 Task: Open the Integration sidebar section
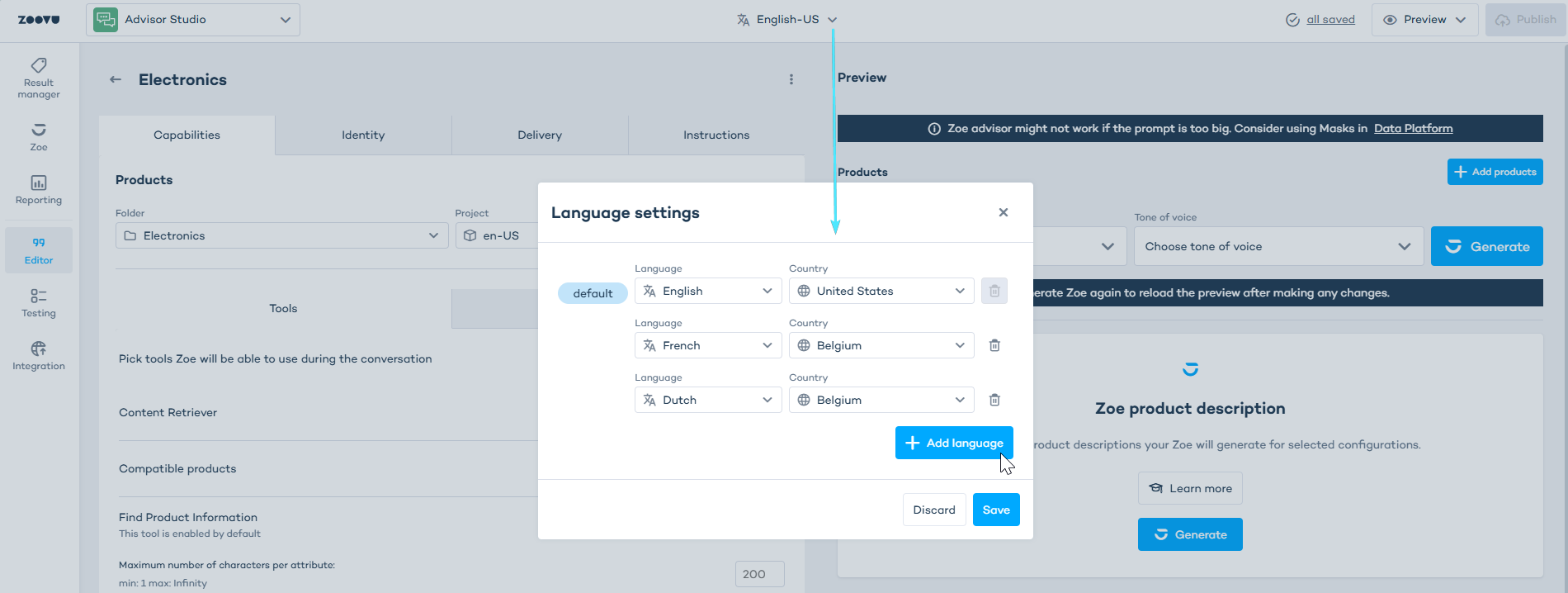click(x=39, y=356)
